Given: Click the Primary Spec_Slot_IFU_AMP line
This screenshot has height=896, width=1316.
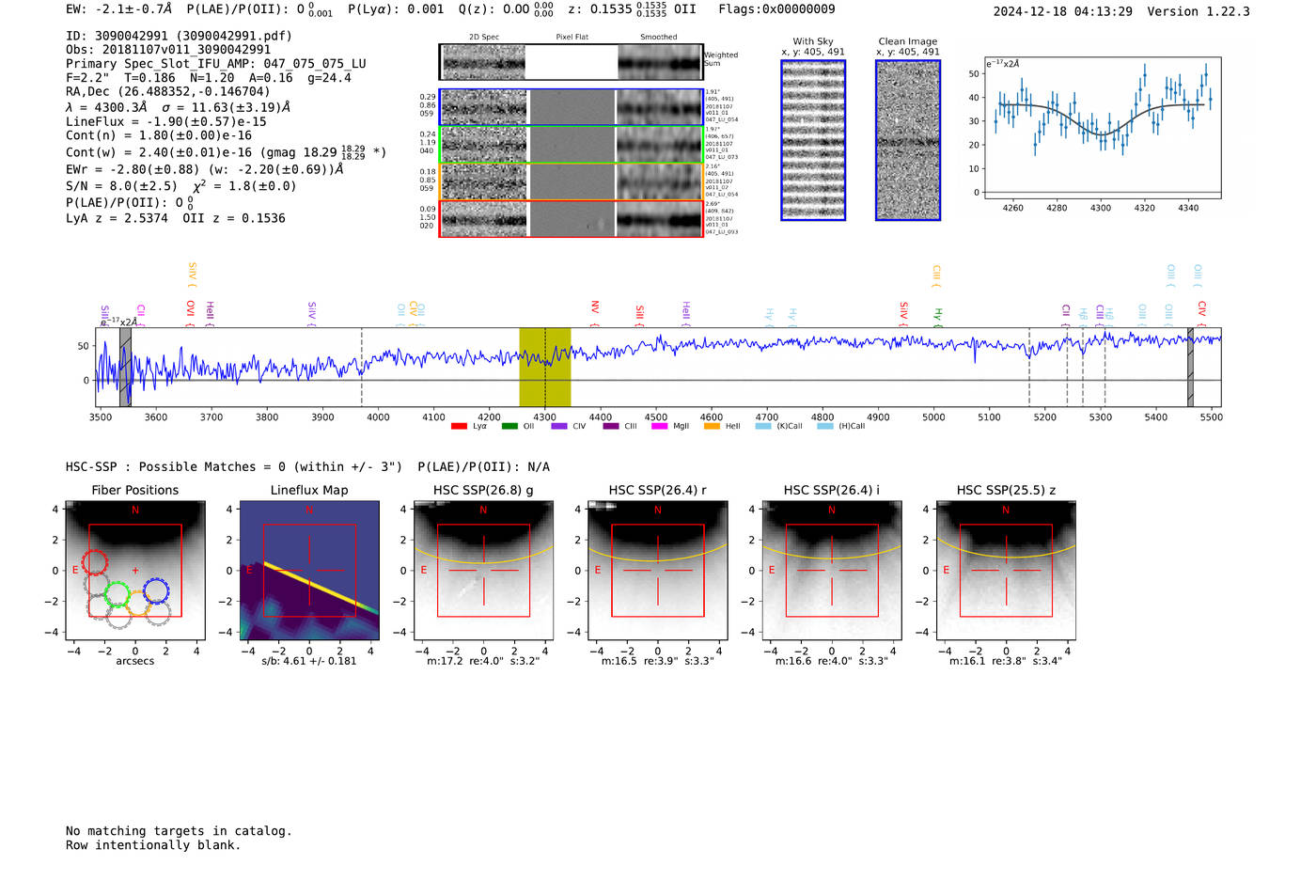Looking at the screenshot, I should tap(216, 64).
